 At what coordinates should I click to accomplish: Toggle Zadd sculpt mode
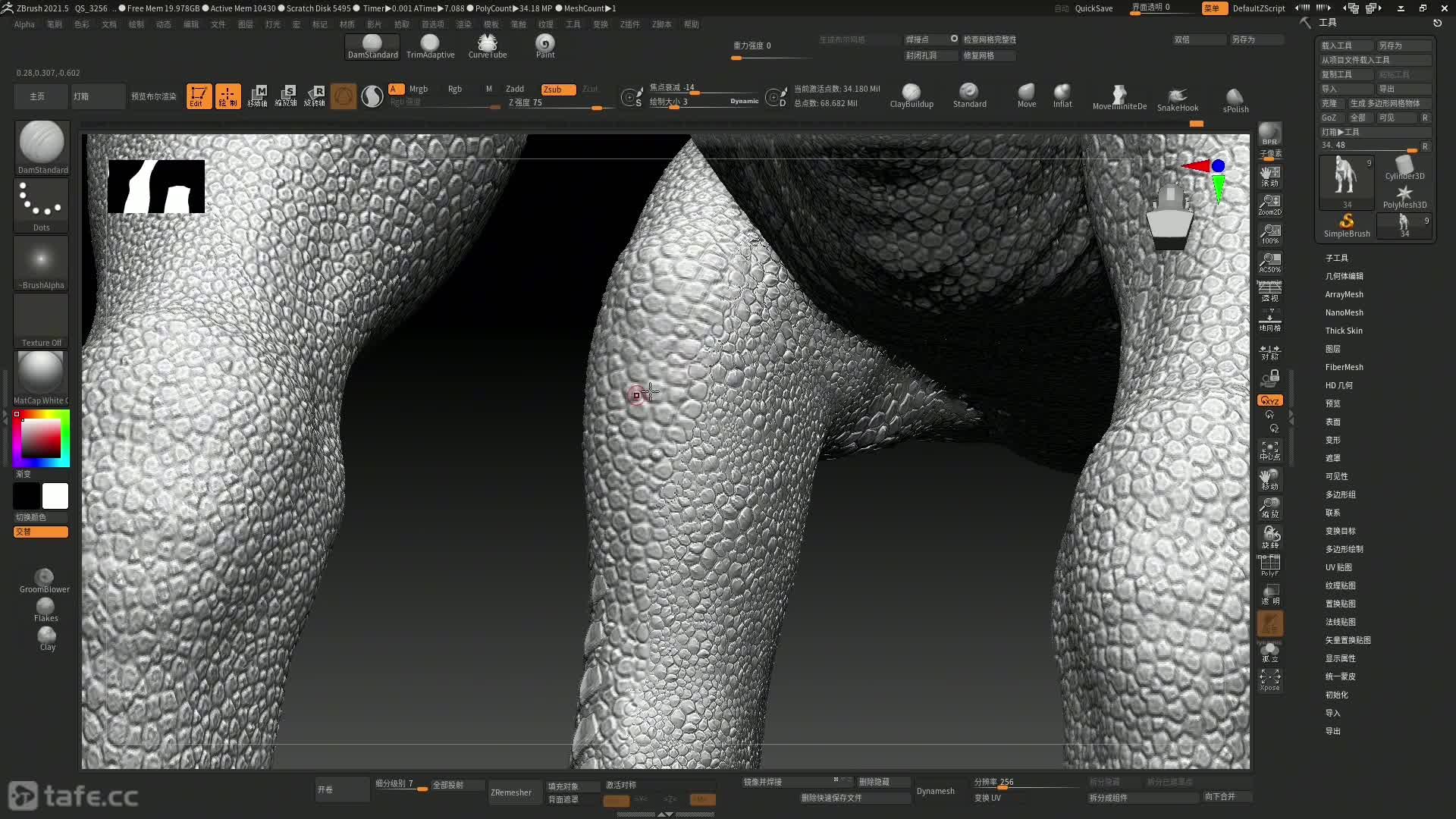point(515,89)
